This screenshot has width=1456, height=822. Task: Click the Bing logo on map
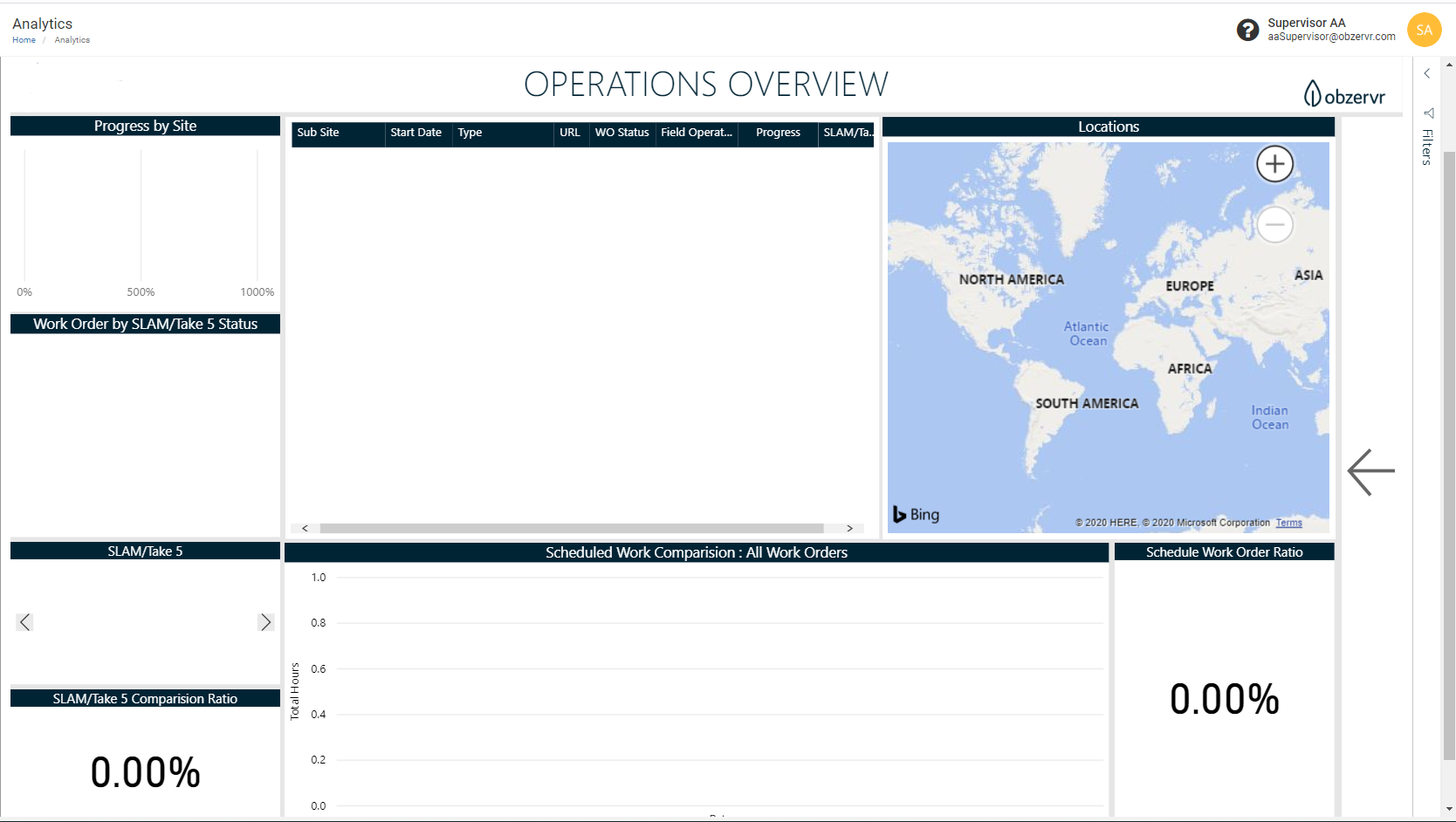[x=916, y=515]
